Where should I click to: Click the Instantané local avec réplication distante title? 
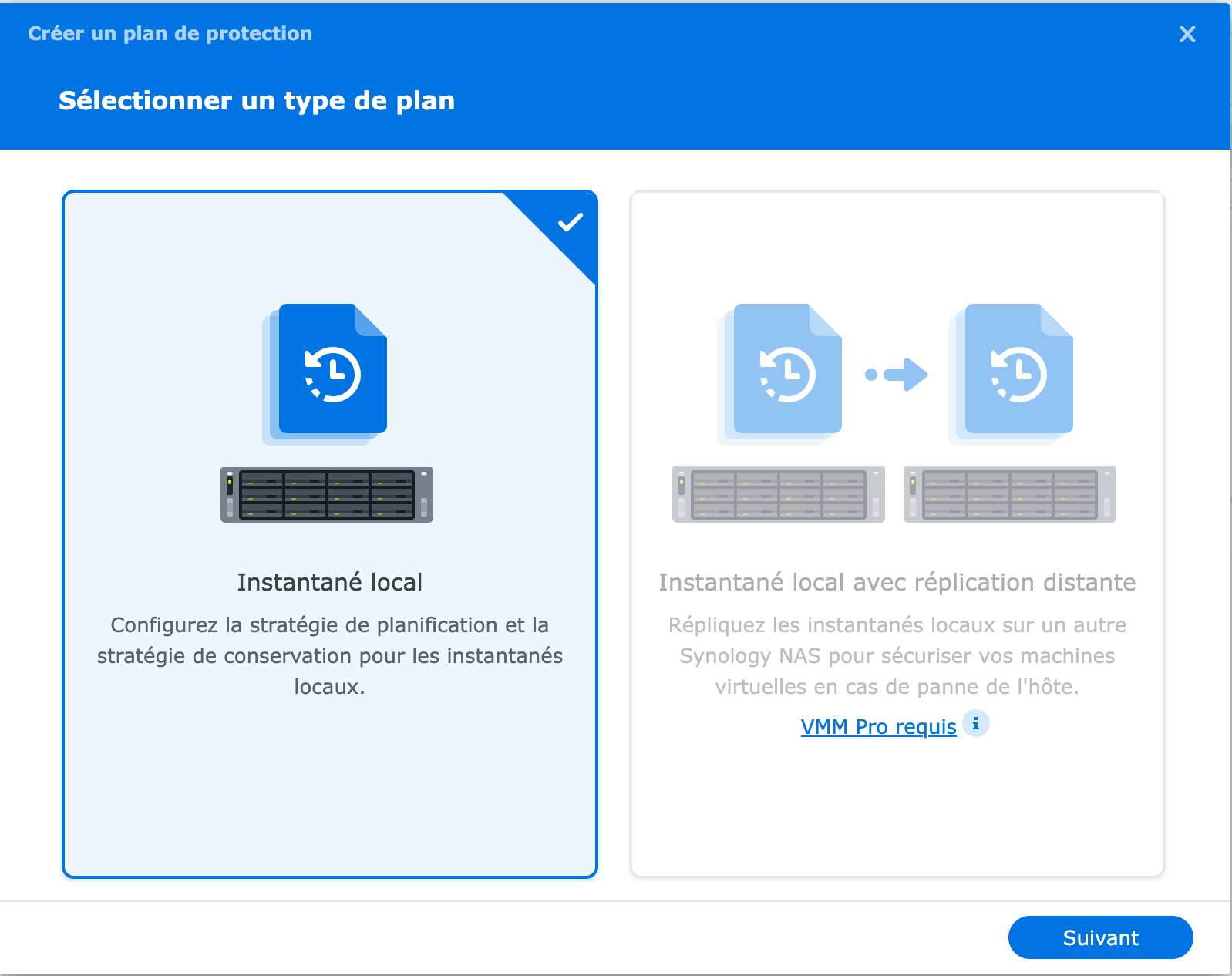click(x=897, y=582)
